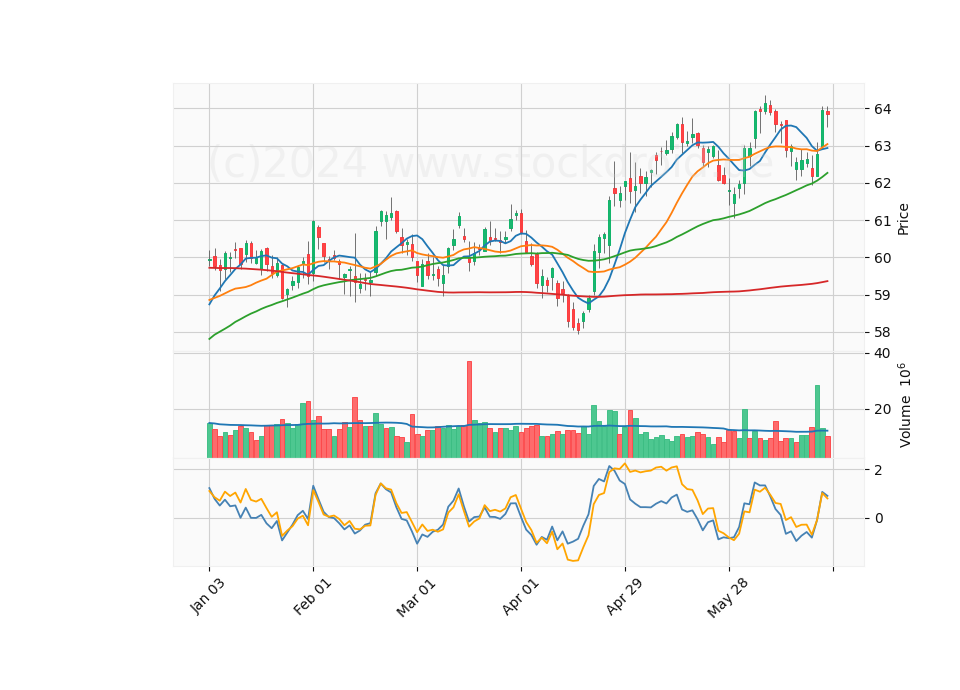This screenshot has height=690, width=960.
Task: Click the price axis value 58
Action: (882, 332)
